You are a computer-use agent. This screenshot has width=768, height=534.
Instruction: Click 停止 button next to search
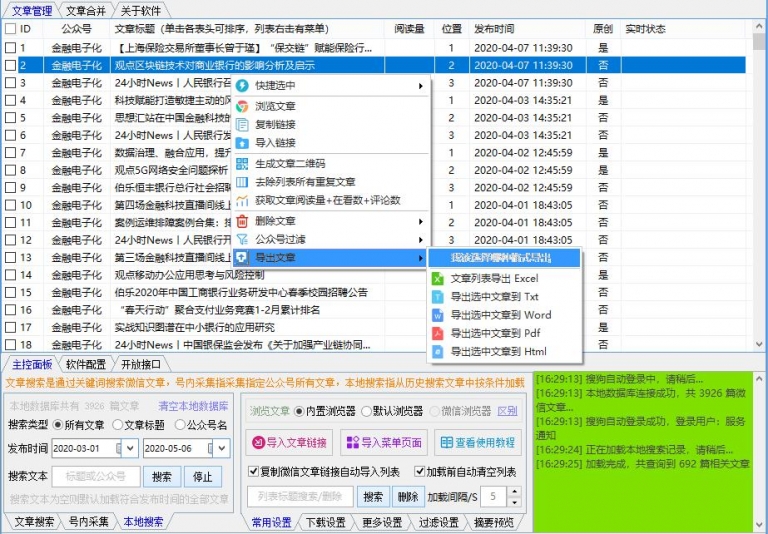[202, 477]
